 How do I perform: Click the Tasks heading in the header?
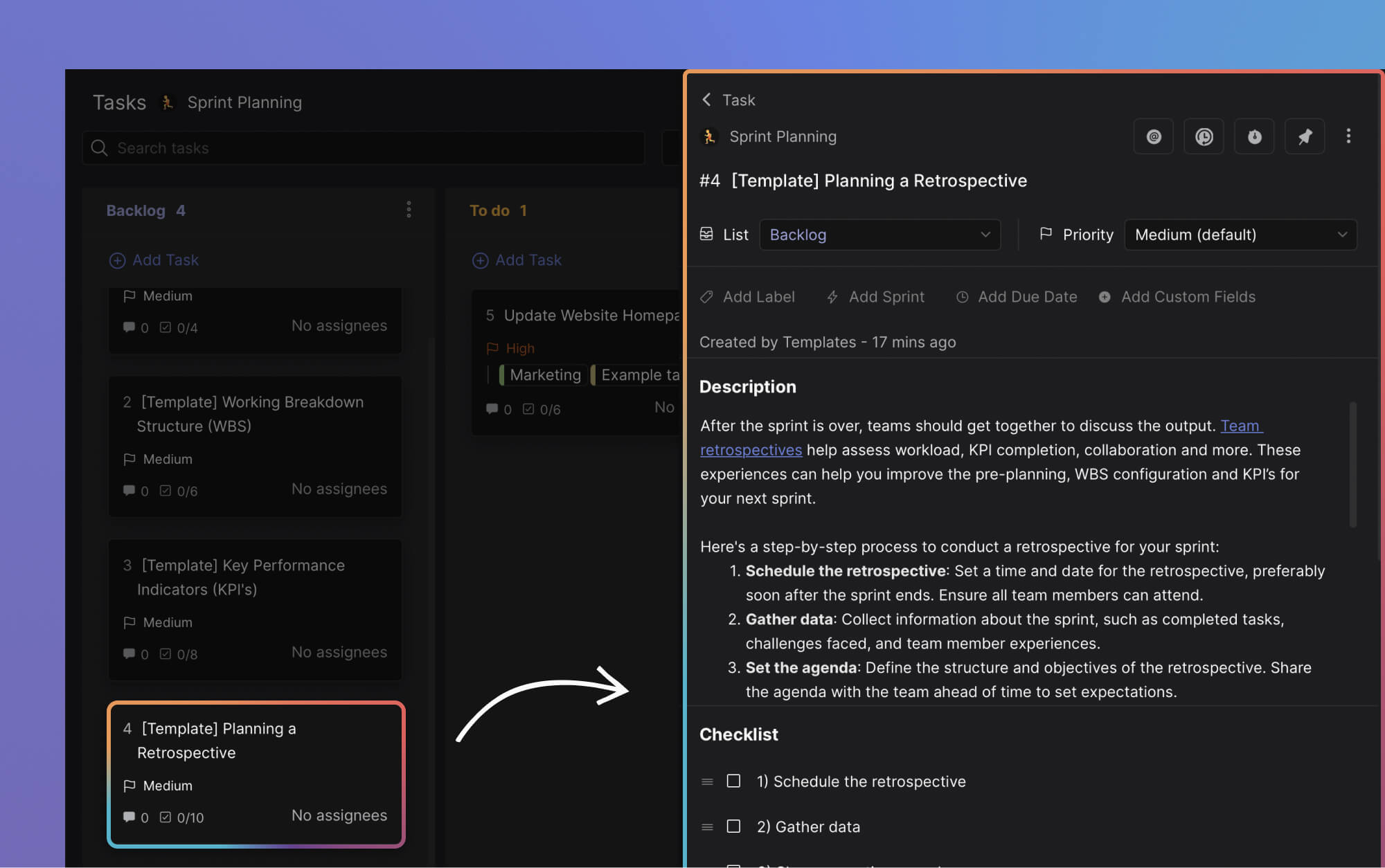(119, 102)
